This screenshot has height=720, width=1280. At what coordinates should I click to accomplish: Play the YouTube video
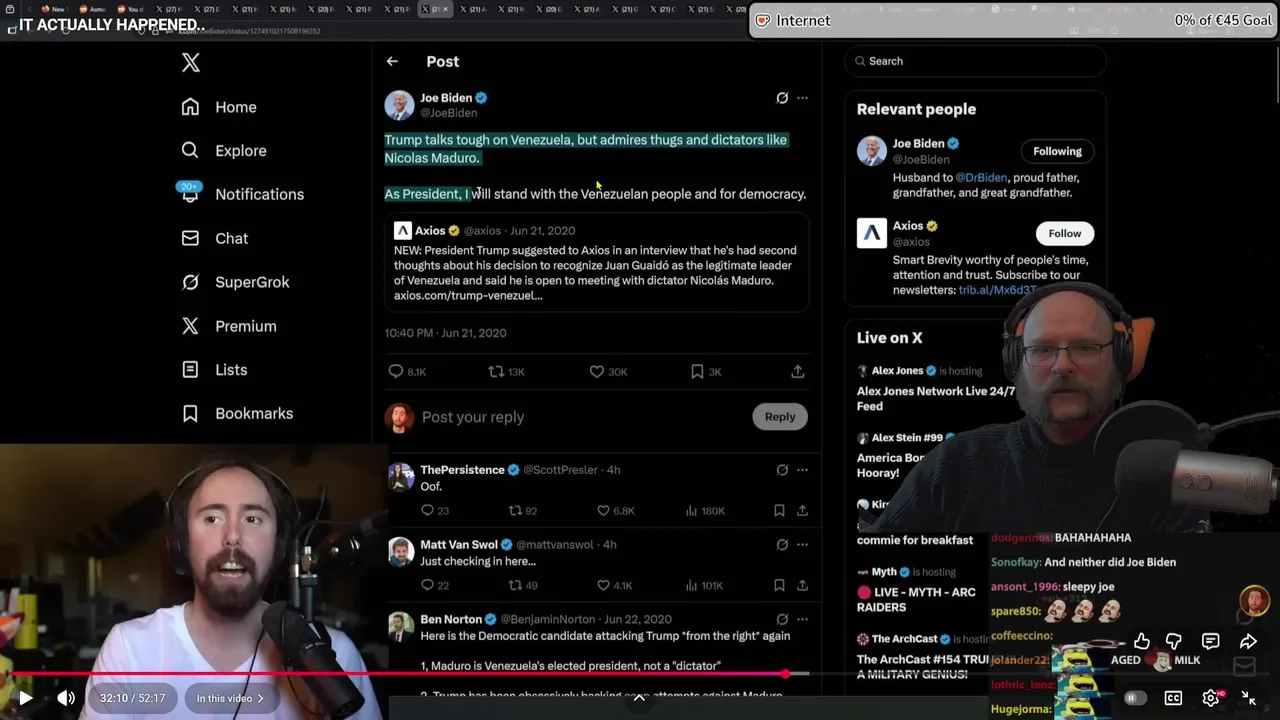point(25,698)
